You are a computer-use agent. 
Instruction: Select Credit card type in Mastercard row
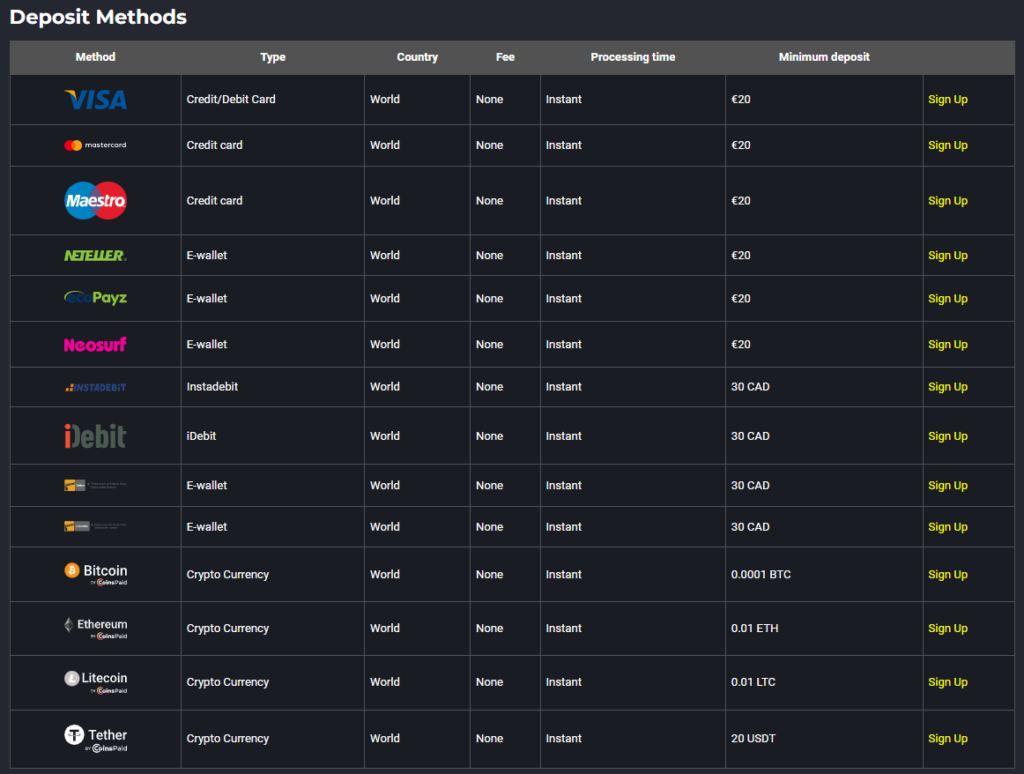(214, 145)
